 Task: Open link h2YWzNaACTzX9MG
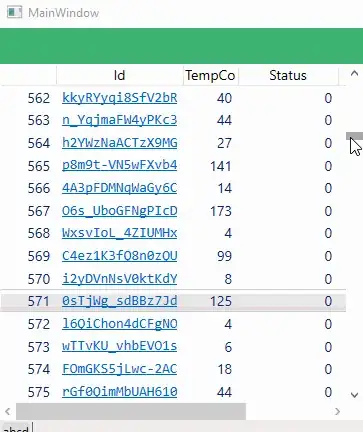[119, 143]
